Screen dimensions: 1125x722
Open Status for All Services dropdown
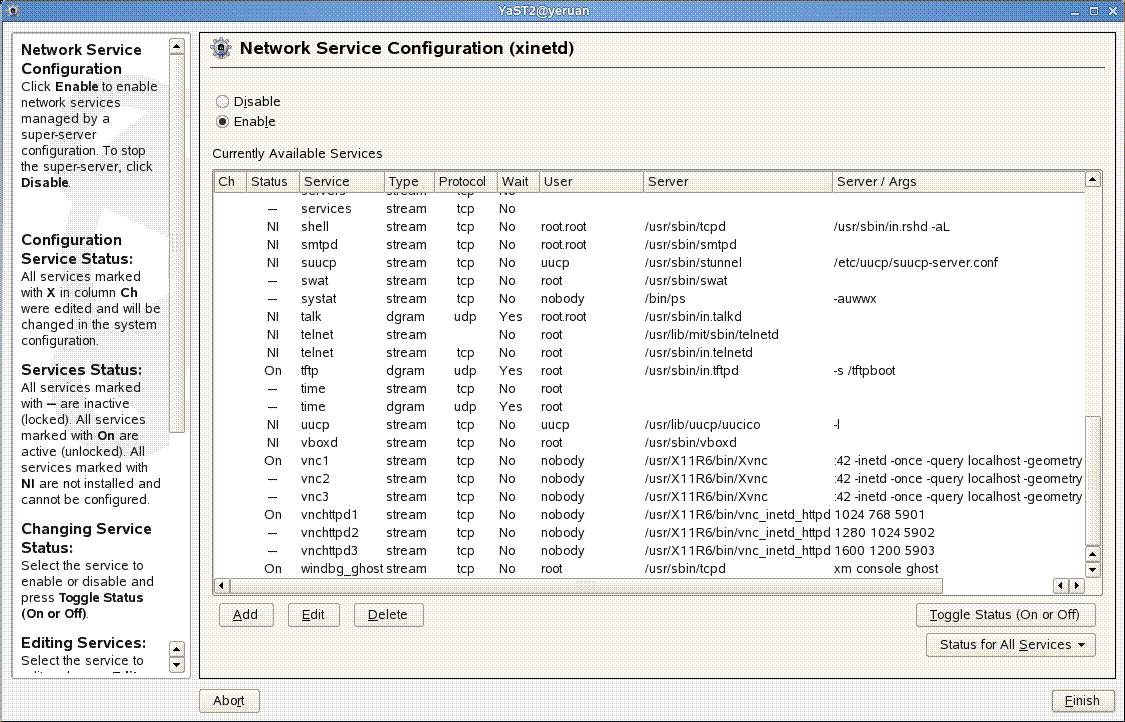(1011, 645)
